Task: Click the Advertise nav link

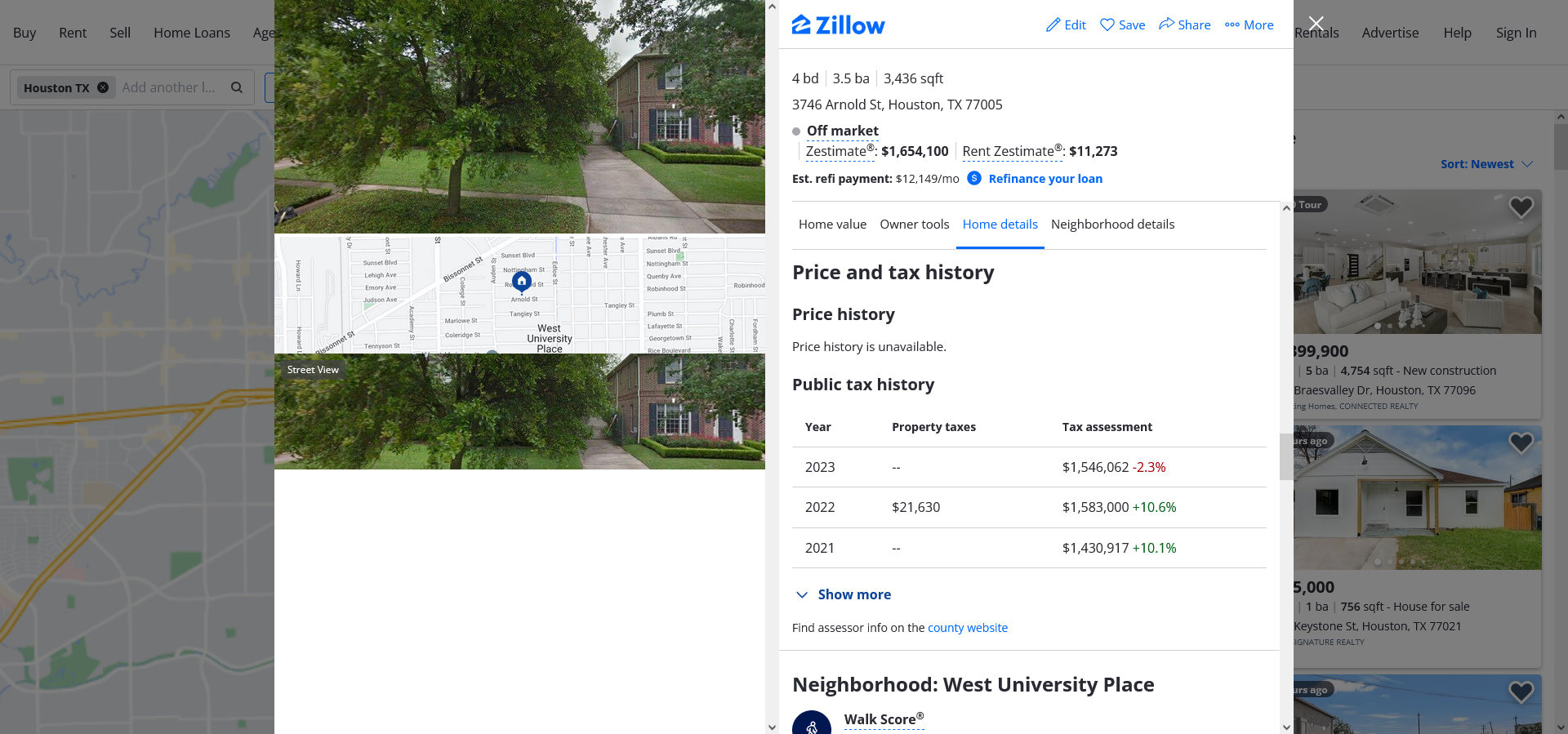Action: (1390, 33)
